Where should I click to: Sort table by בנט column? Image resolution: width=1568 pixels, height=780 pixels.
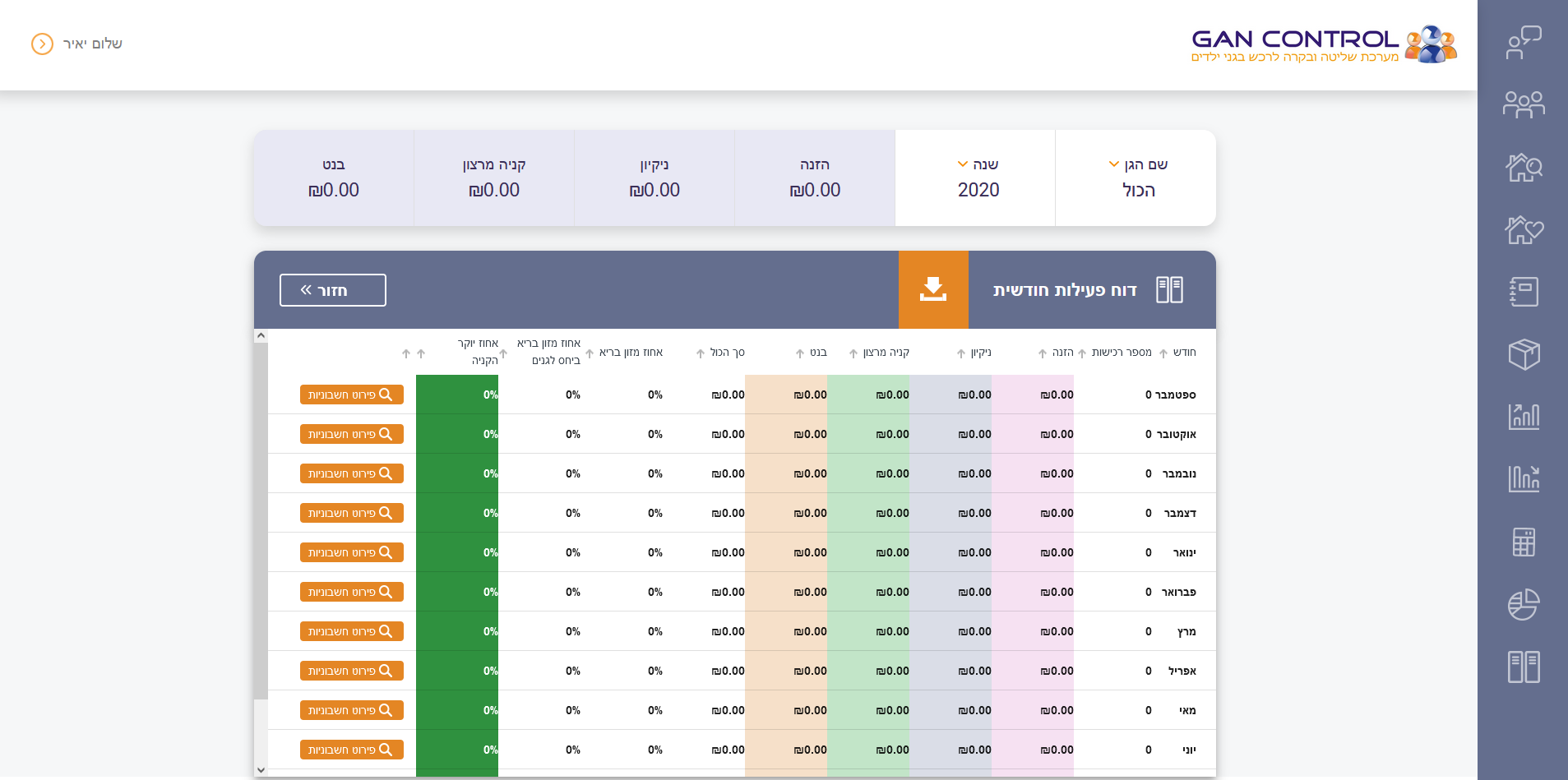point(799,353)
